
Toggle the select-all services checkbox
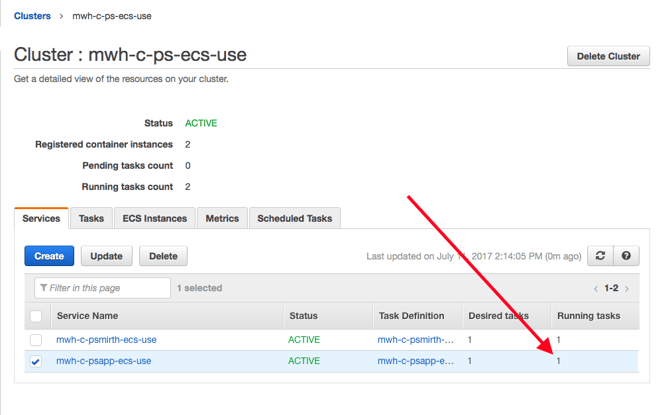click(x=36, y=316)
